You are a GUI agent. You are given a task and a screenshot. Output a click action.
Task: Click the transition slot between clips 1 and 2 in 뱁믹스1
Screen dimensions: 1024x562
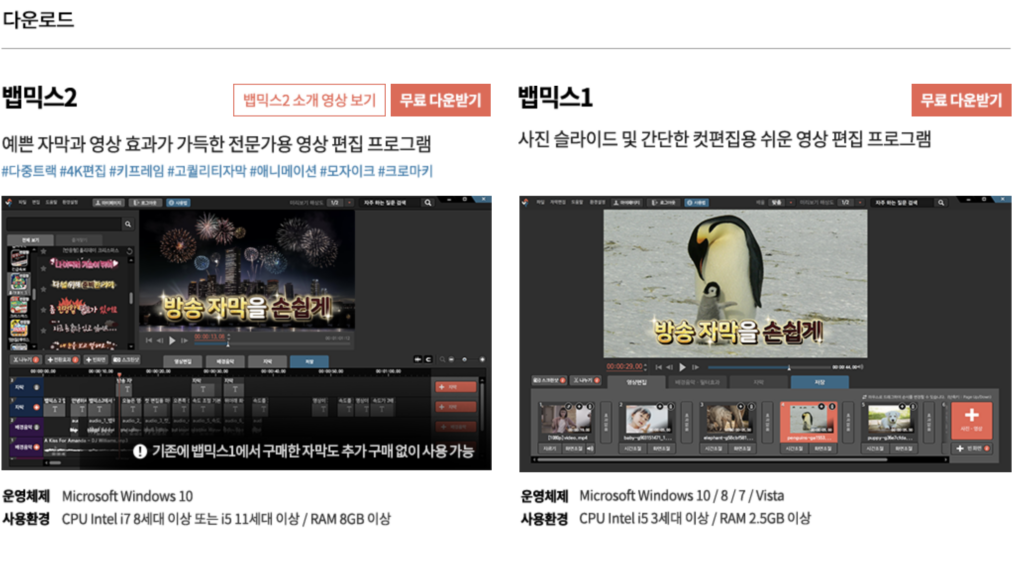click(x=605, y=422)
